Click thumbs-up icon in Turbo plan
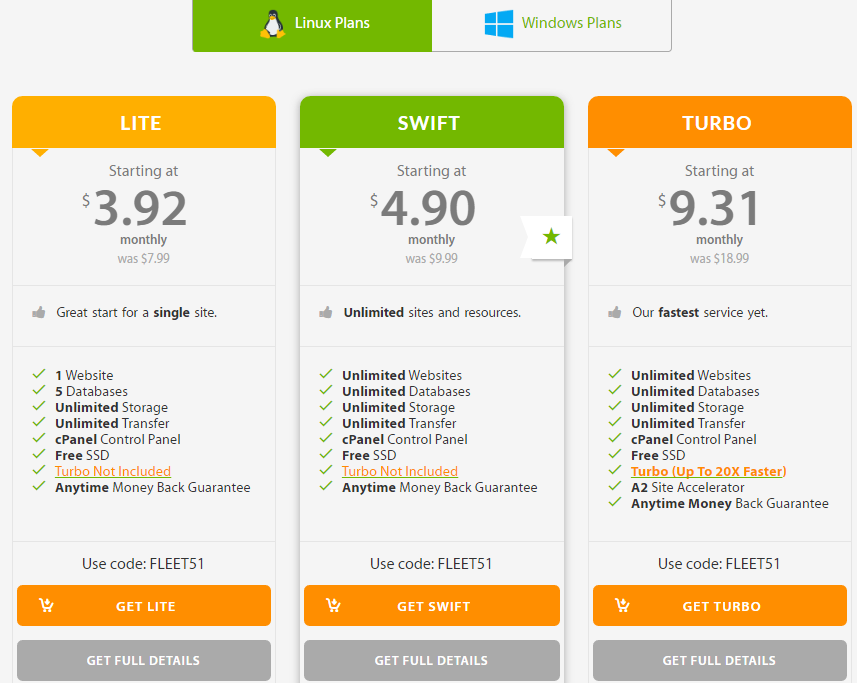 coord(615,313)
